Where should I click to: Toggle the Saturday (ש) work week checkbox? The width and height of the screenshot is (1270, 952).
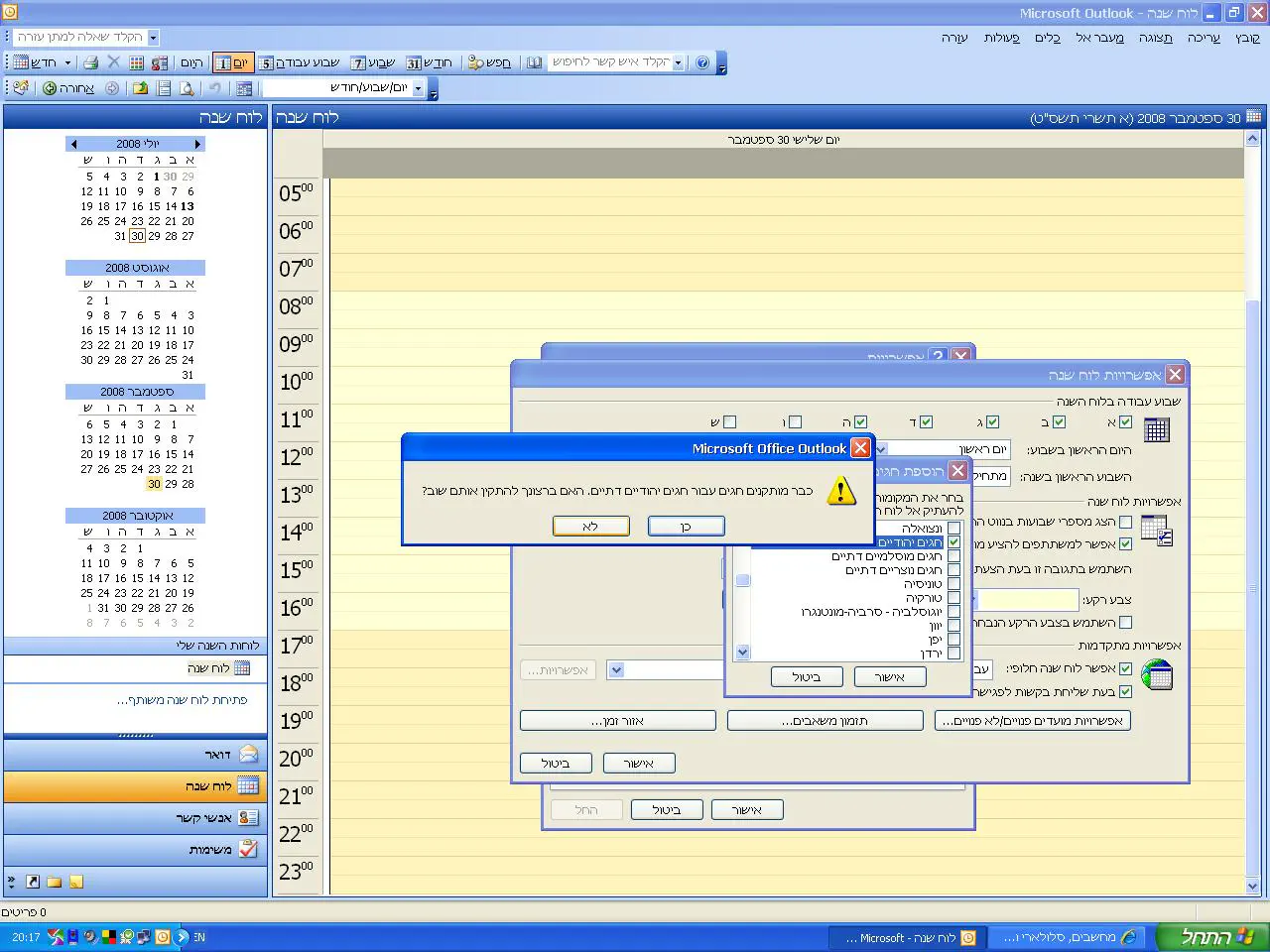729,422
